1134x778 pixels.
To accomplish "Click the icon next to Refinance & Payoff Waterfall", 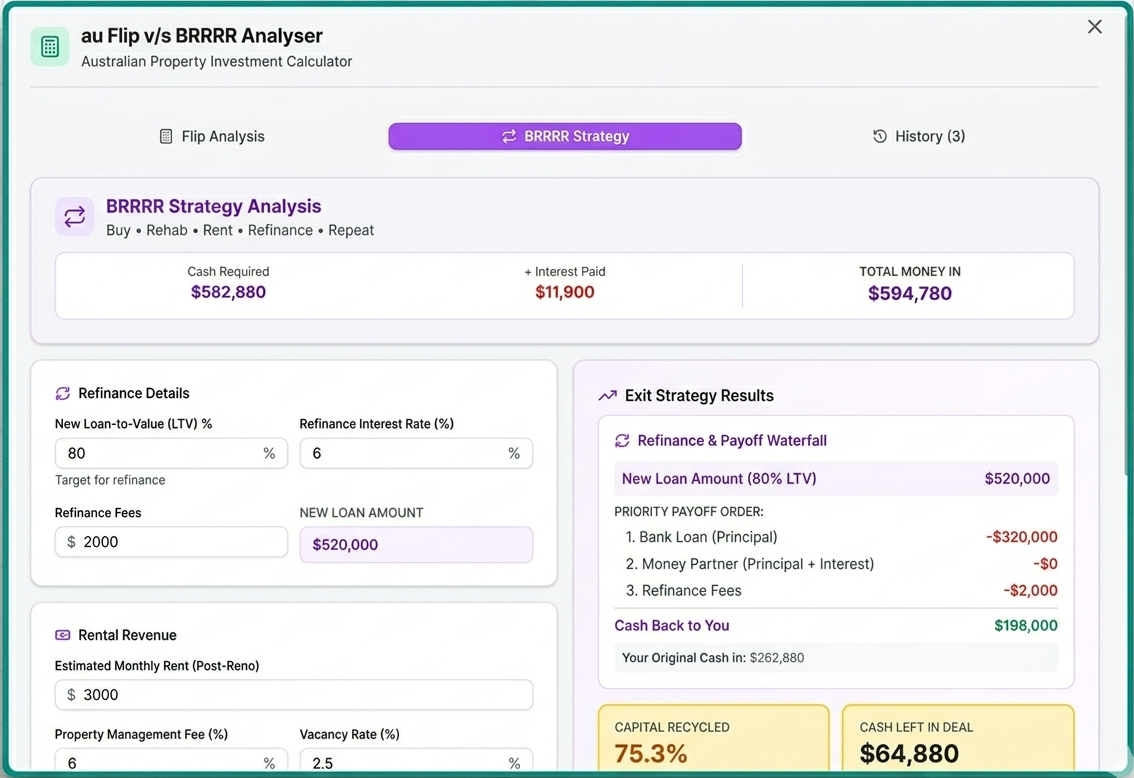I will click(x=622, y=441).
